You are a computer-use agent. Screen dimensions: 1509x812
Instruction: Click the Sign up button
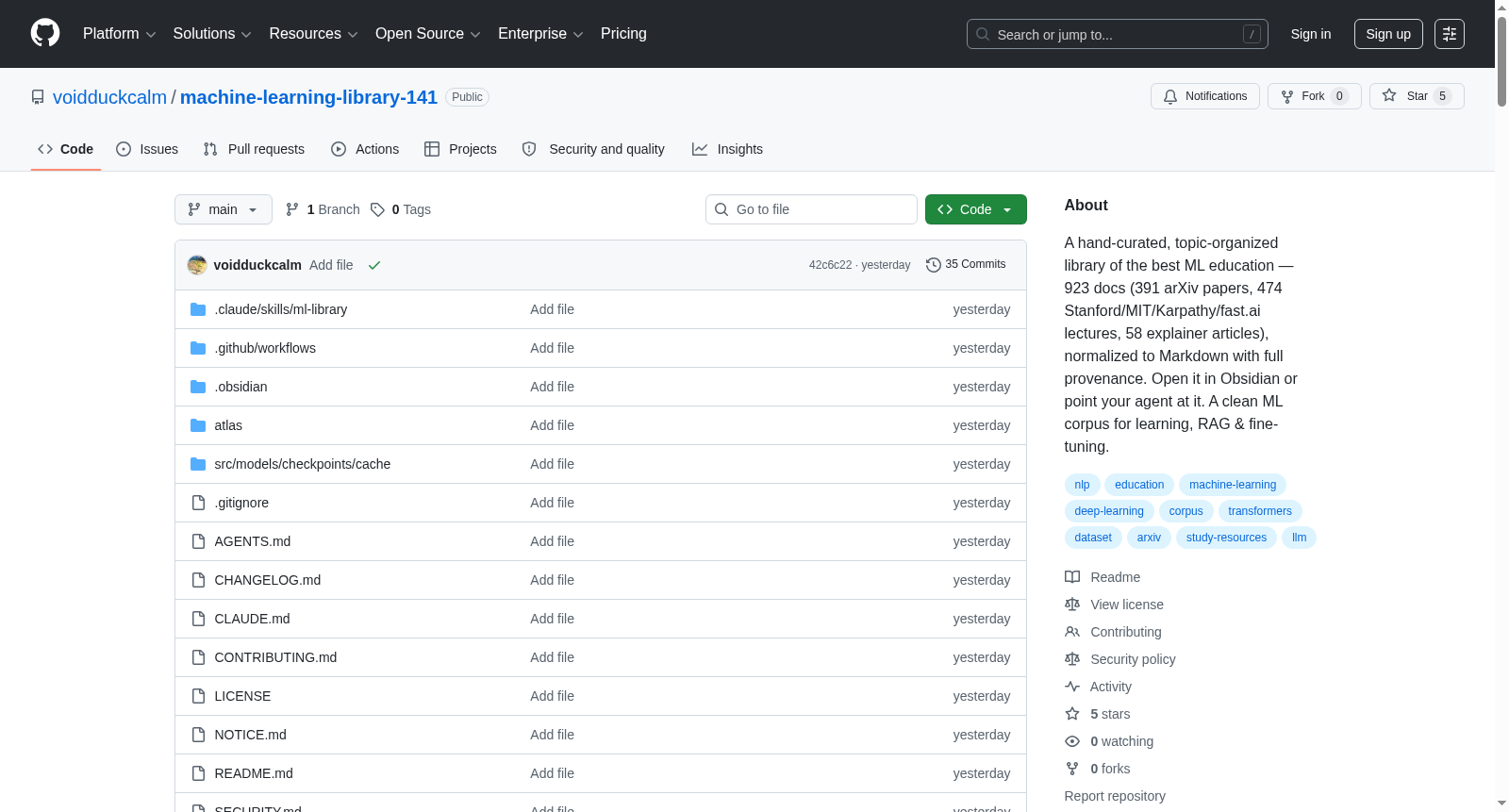[1388, 34]
